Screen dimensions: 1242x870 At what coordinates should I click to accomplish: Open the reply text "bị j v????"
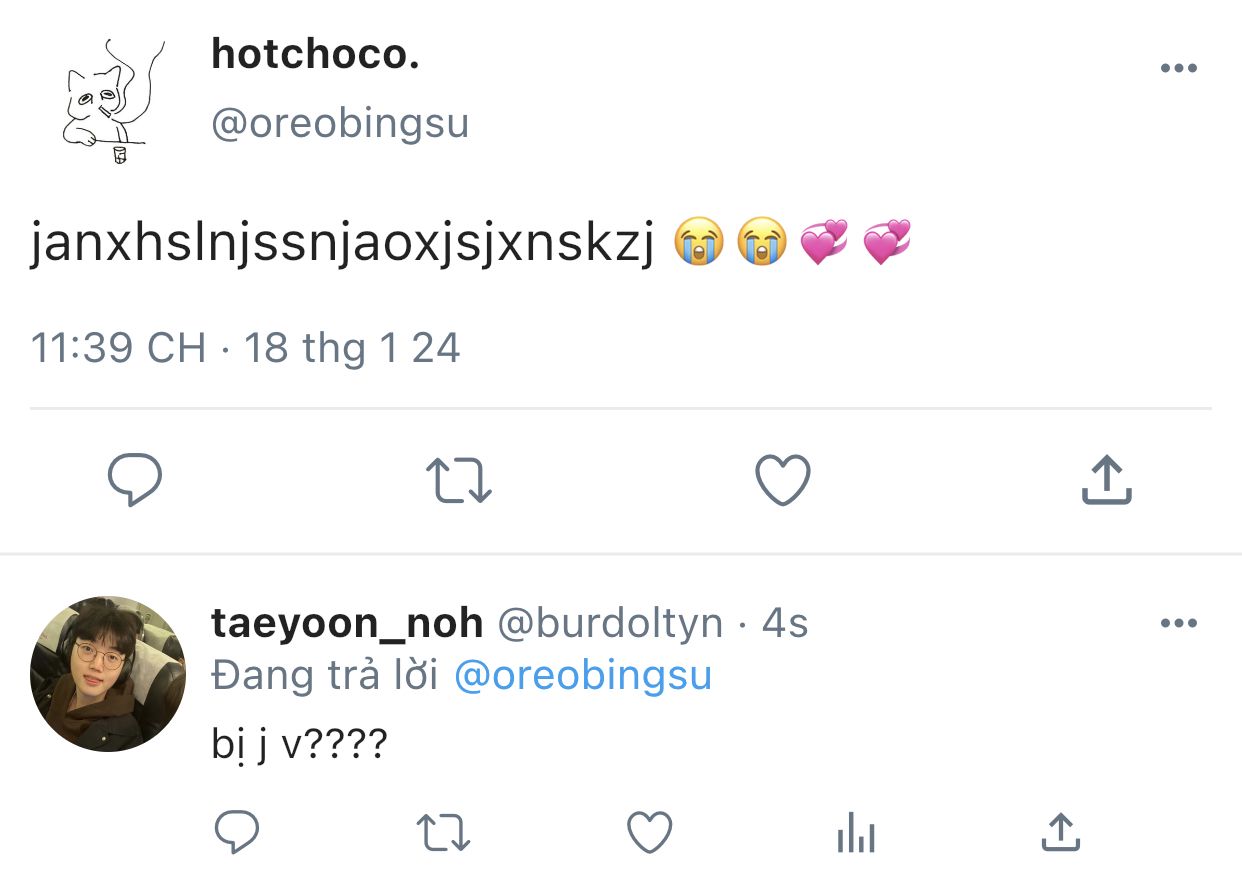(x=299, y=744)
